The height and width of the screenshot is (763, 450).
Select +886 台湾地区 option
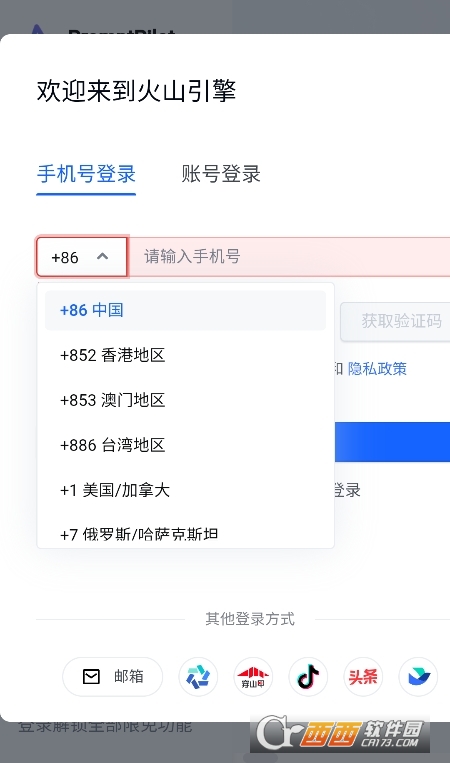[x=185, y=445]
